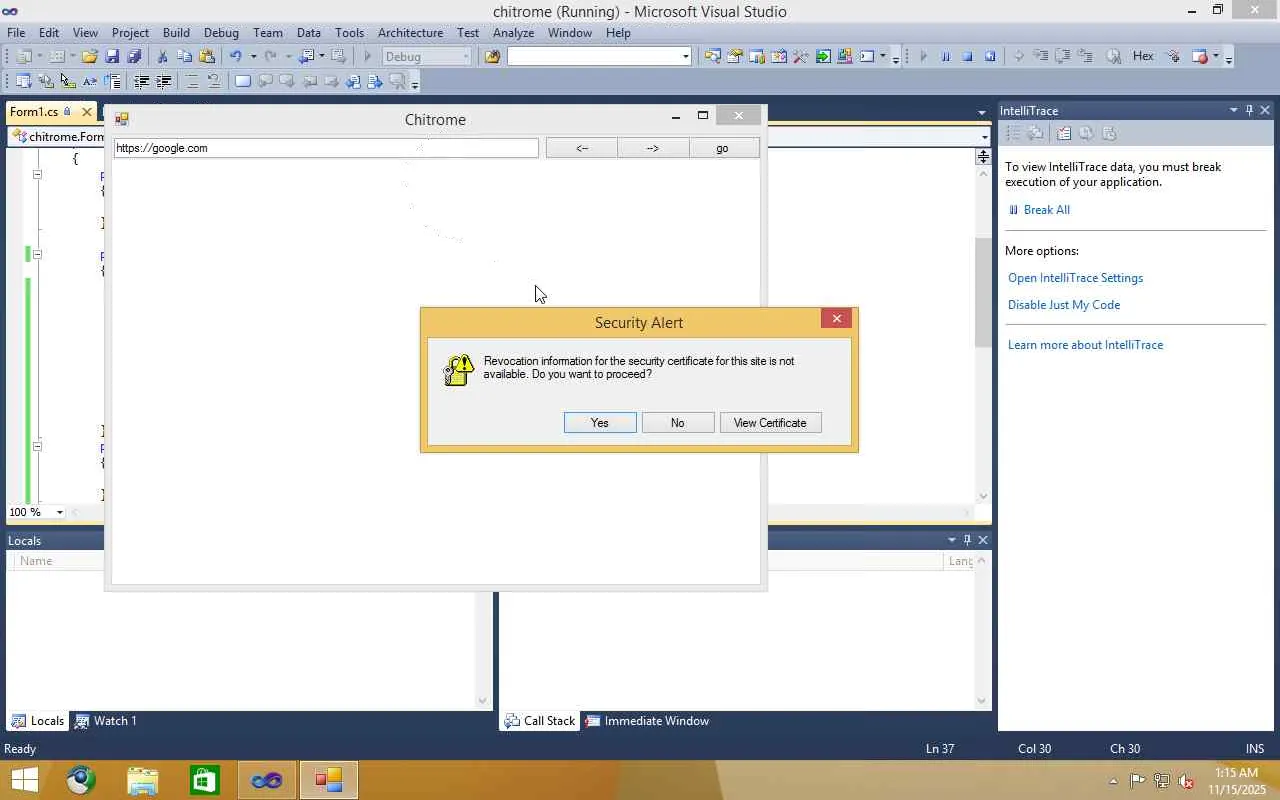Open IntelliTrace window position dropdown arrow

click(x=1233, y=110)
